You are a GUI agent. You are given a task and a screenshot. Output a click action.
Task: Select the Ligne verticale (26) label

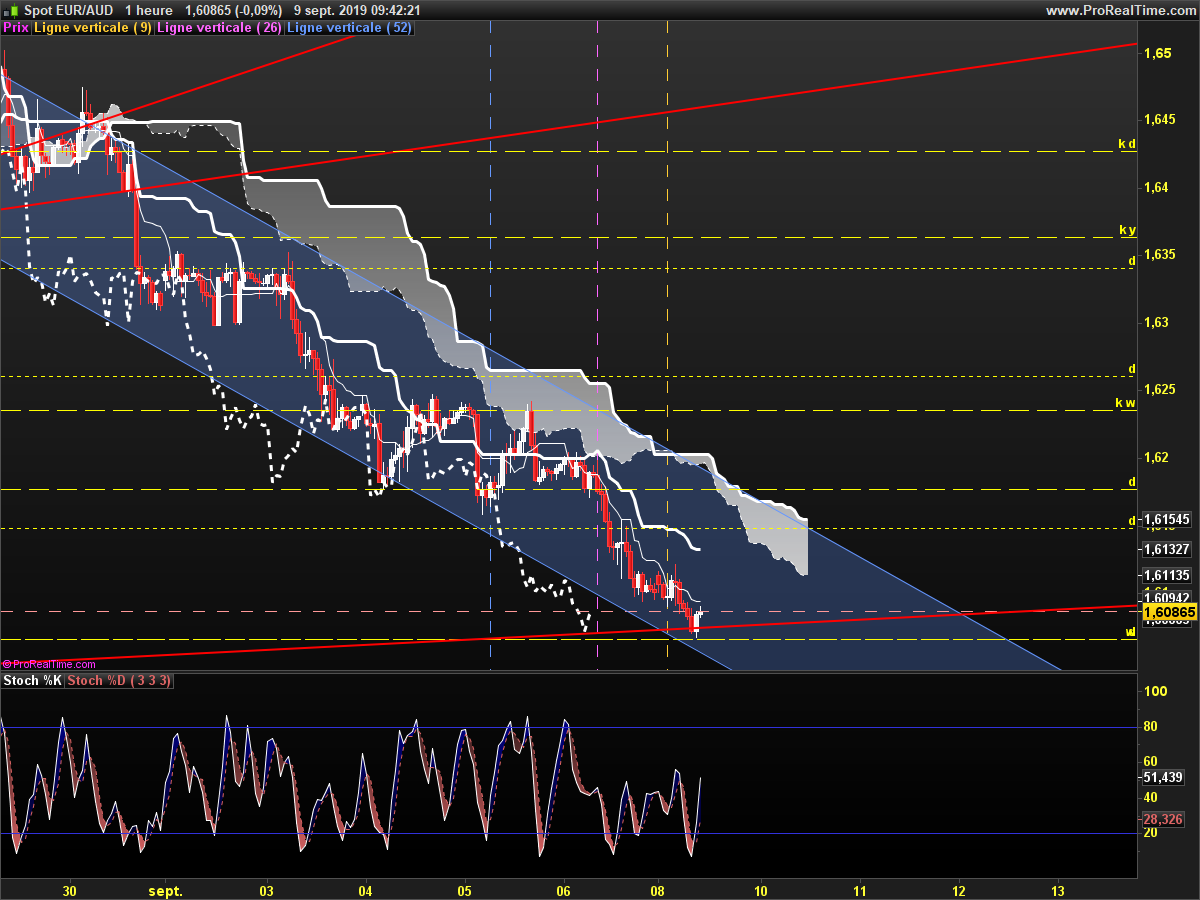point(220,28)
